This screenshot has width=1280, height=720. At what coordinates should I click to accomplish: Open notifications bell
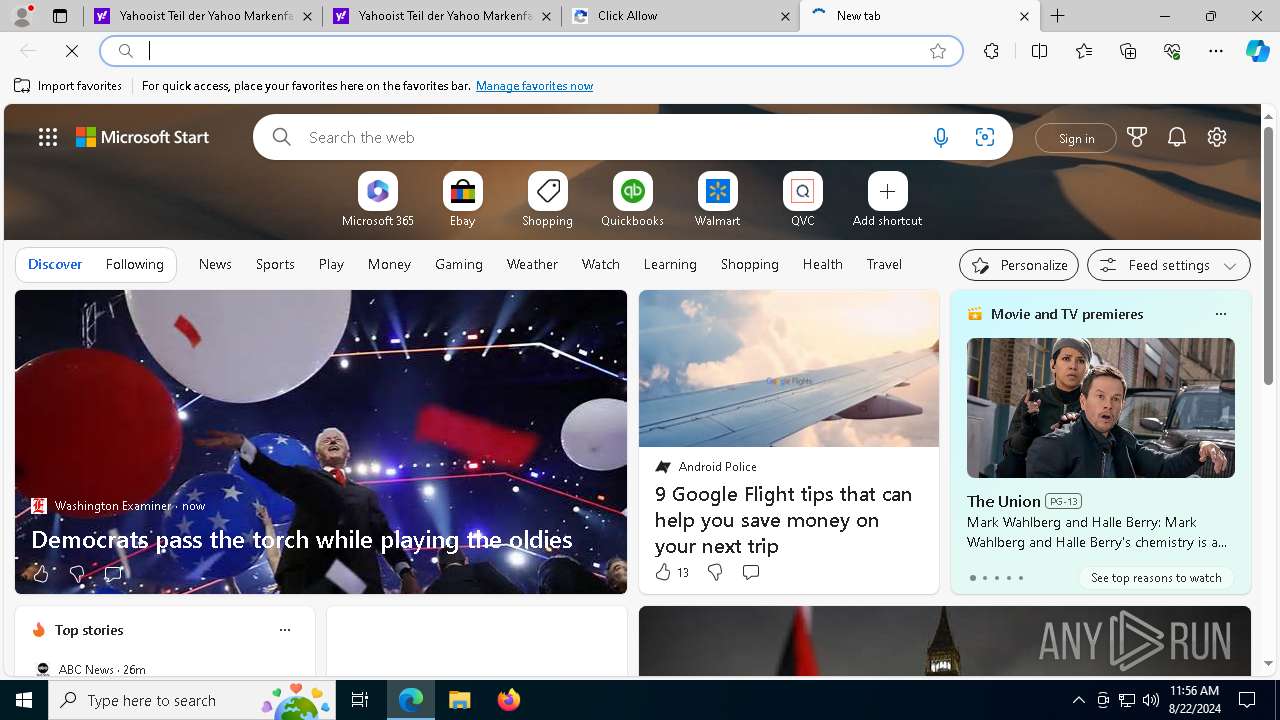[x=1177, y=137]
